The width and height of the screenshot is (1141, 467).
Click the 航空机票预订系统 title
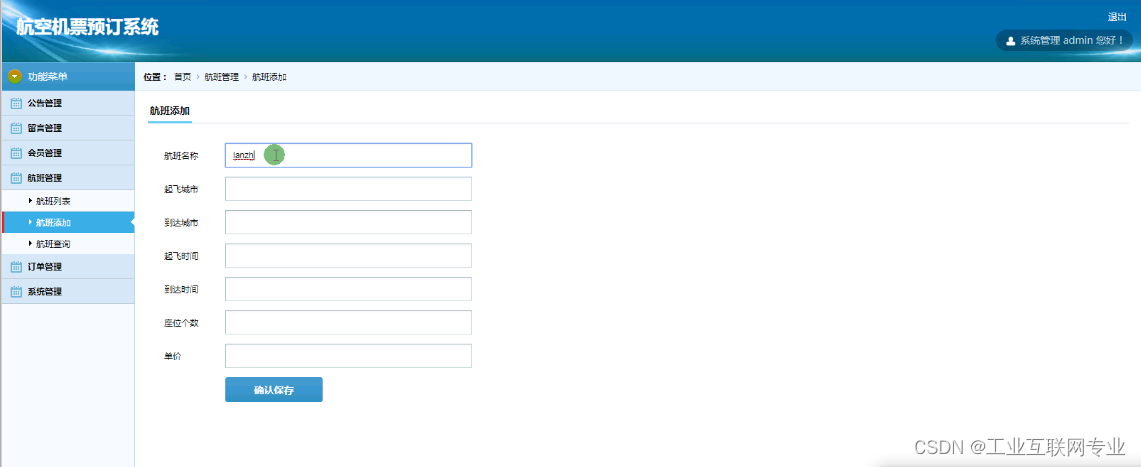tap(87, 28)
